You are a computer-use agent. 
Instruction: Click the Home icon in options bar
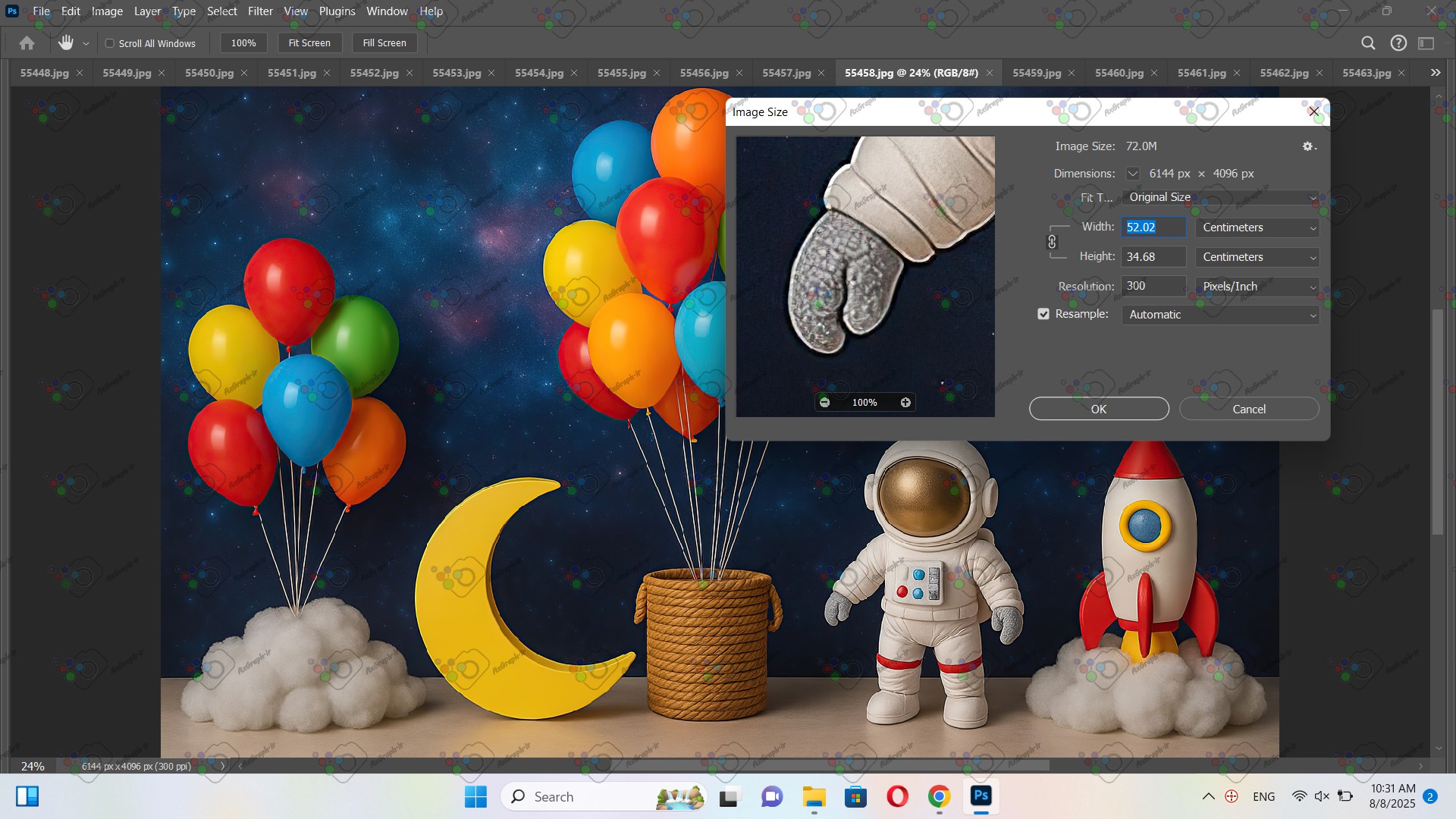[27, 43]
